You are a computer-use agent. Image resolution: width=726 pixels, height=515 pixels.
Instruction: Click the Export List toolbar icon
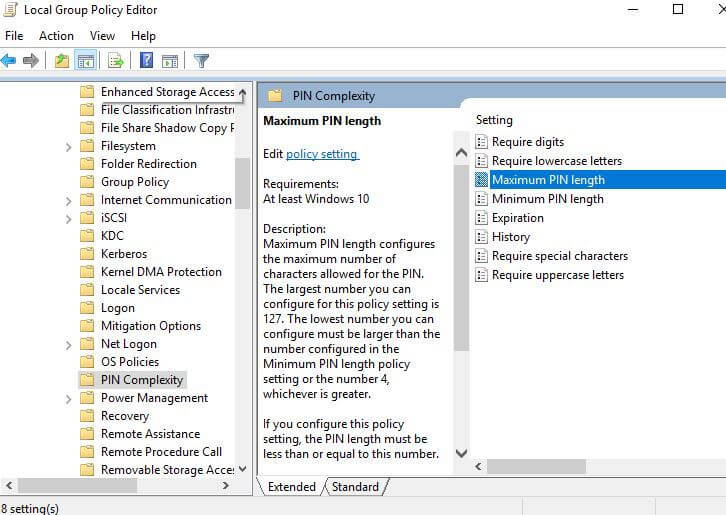click(116, 61)
